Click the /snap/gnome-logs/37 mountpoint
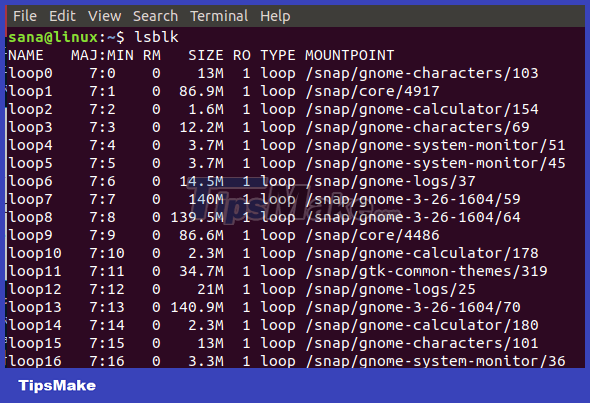The width and height of the screenshot is (590, 403). click(391, 181)
